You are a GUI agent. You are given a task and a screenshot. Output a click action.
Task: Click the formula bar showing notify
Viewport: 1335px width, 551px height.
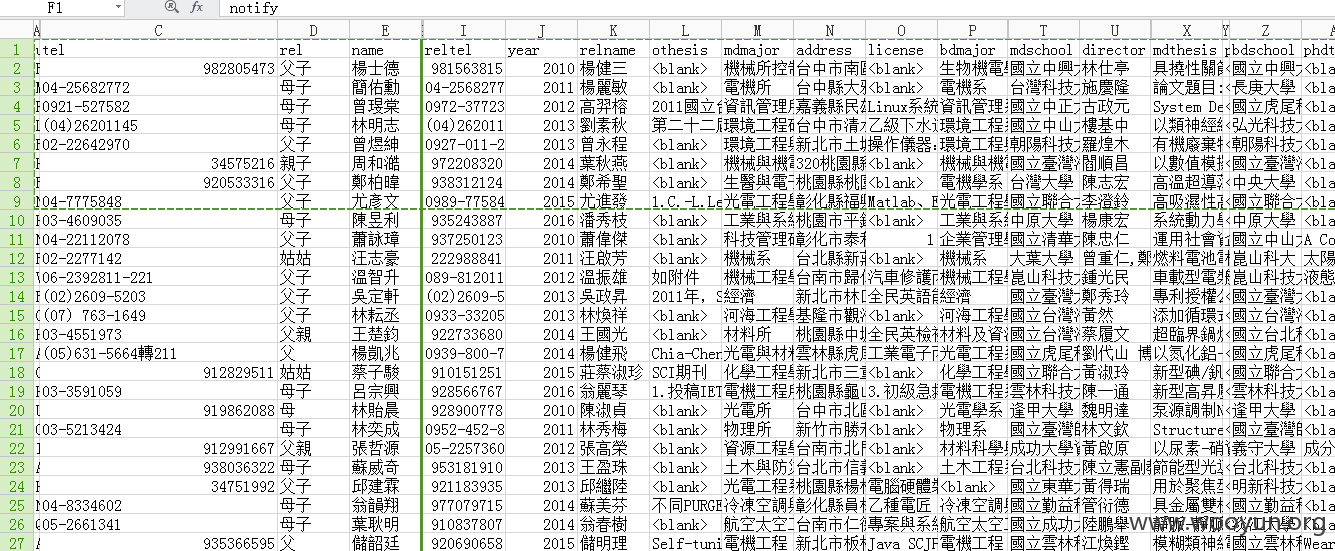tap(778, 7)
